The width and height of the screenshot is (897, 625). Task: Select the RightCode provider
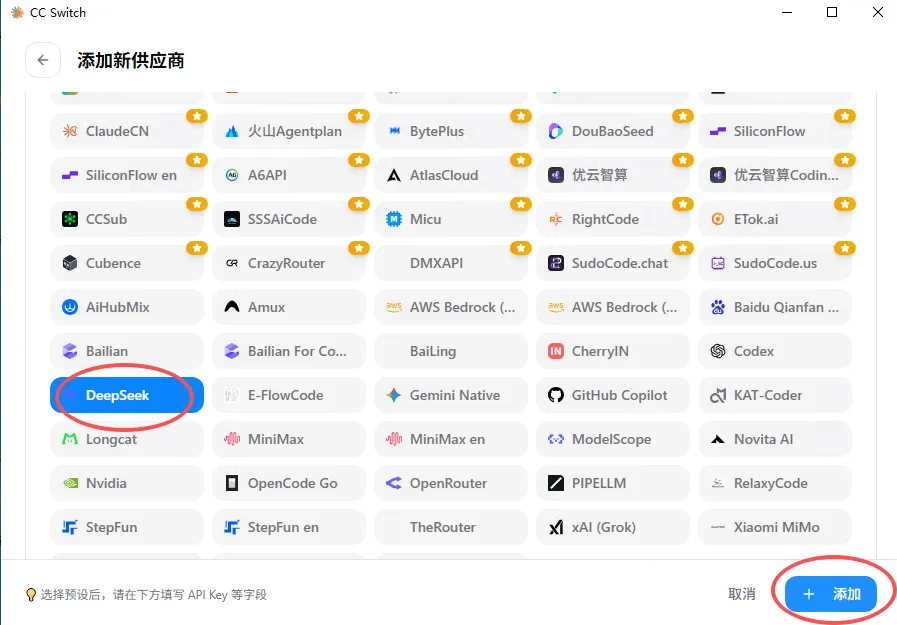[613, 219]
